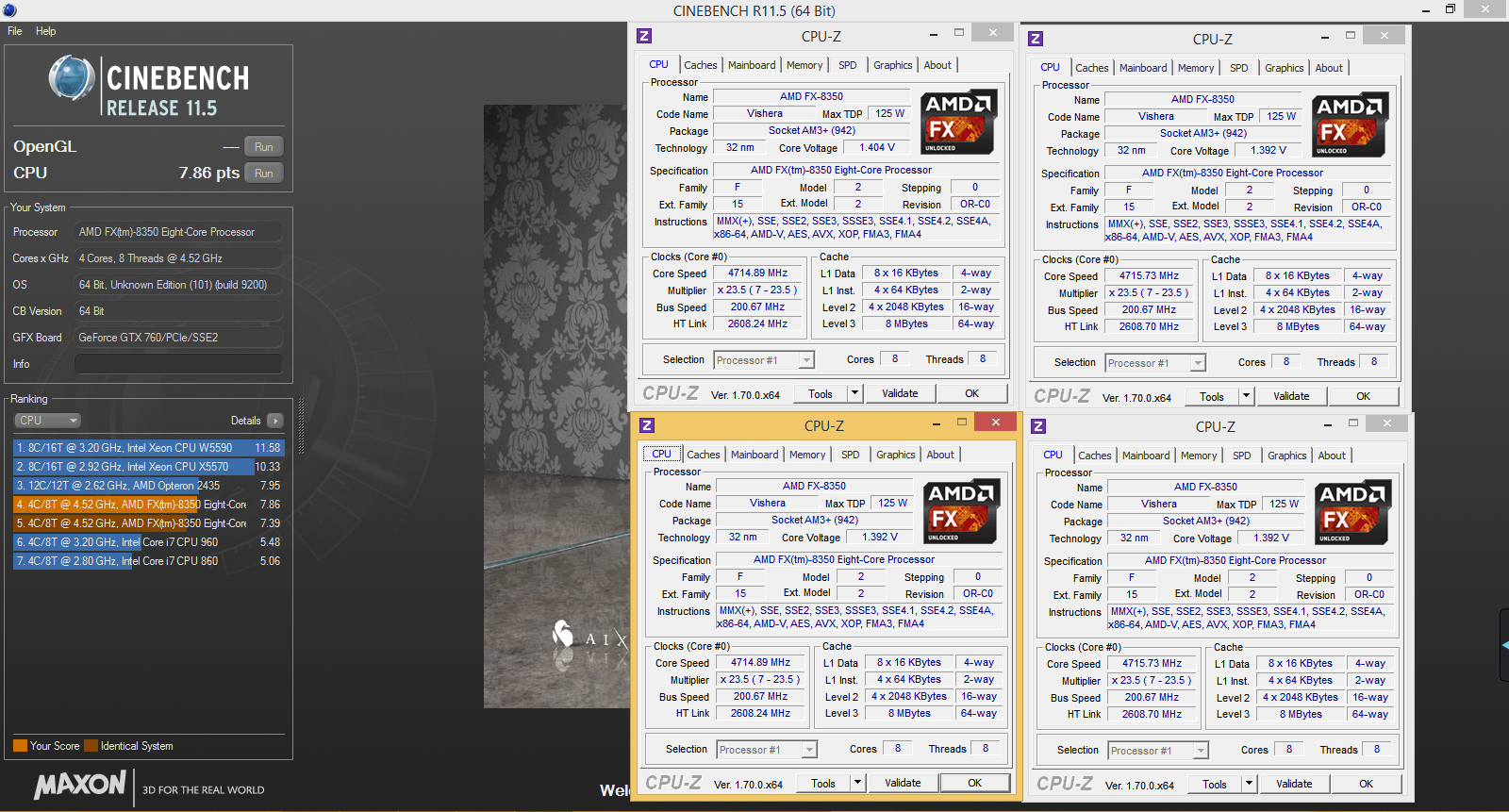Select ranking row Intel Core i7 CPU 960

pyautogui.click(x=148, y=542)
